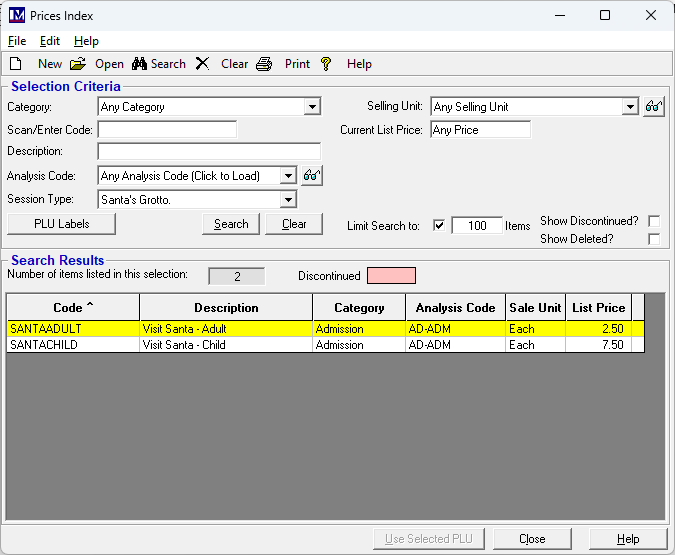Click the number of items listed field
This screenshot has width=675, height=555.
(237, 276)
